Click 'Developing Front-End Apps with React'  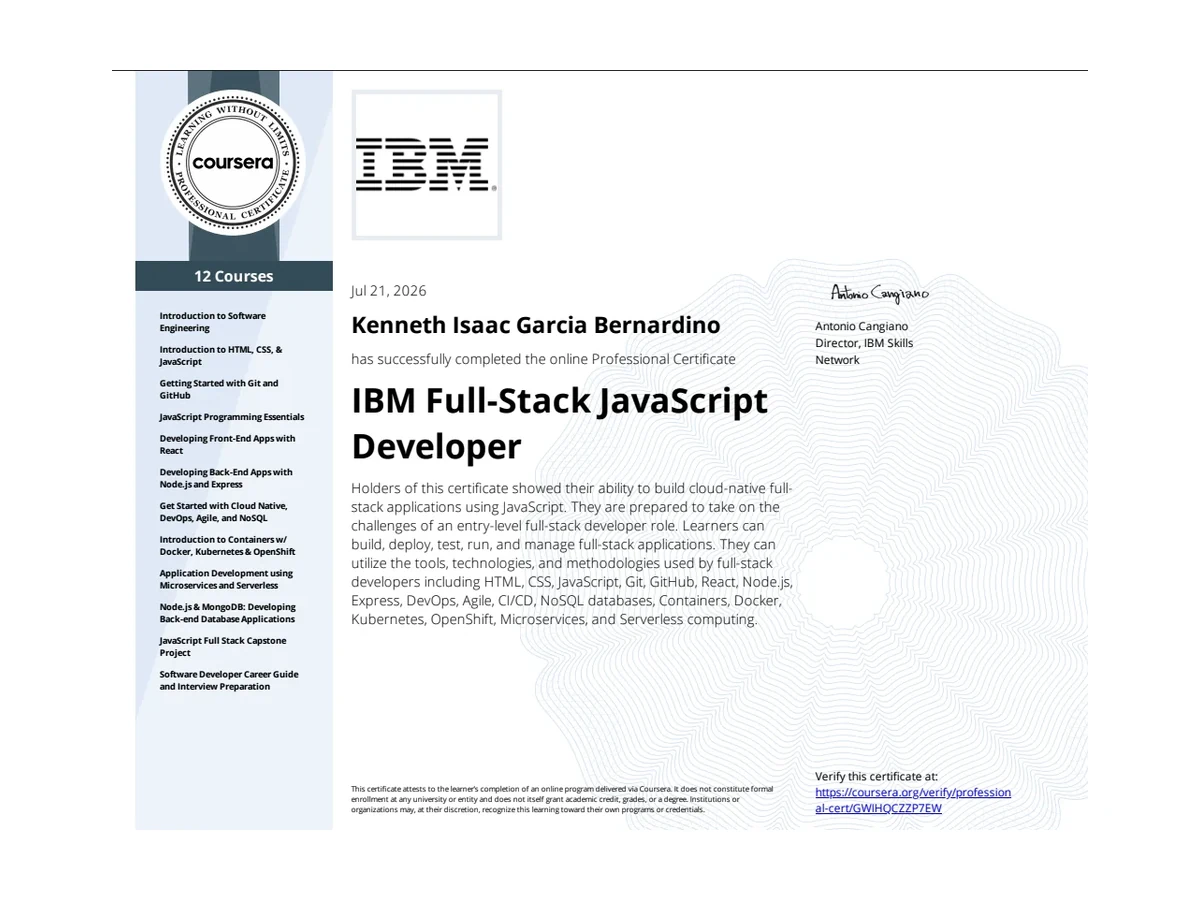pyautogui.click(x=228, y=444)
